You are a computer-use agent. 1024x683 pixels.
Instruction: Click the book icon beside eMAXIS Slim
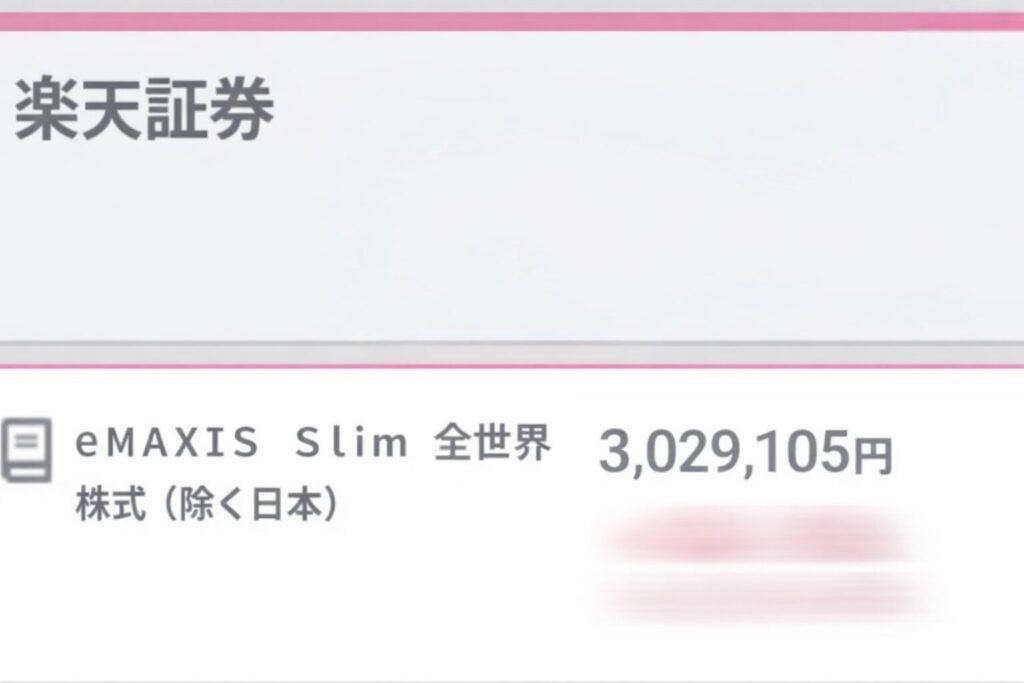26,451
